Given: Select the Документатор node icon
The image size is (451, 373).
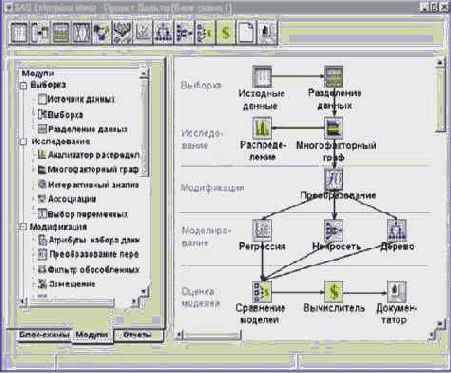Looking at the screenshot, I should 396,292.
